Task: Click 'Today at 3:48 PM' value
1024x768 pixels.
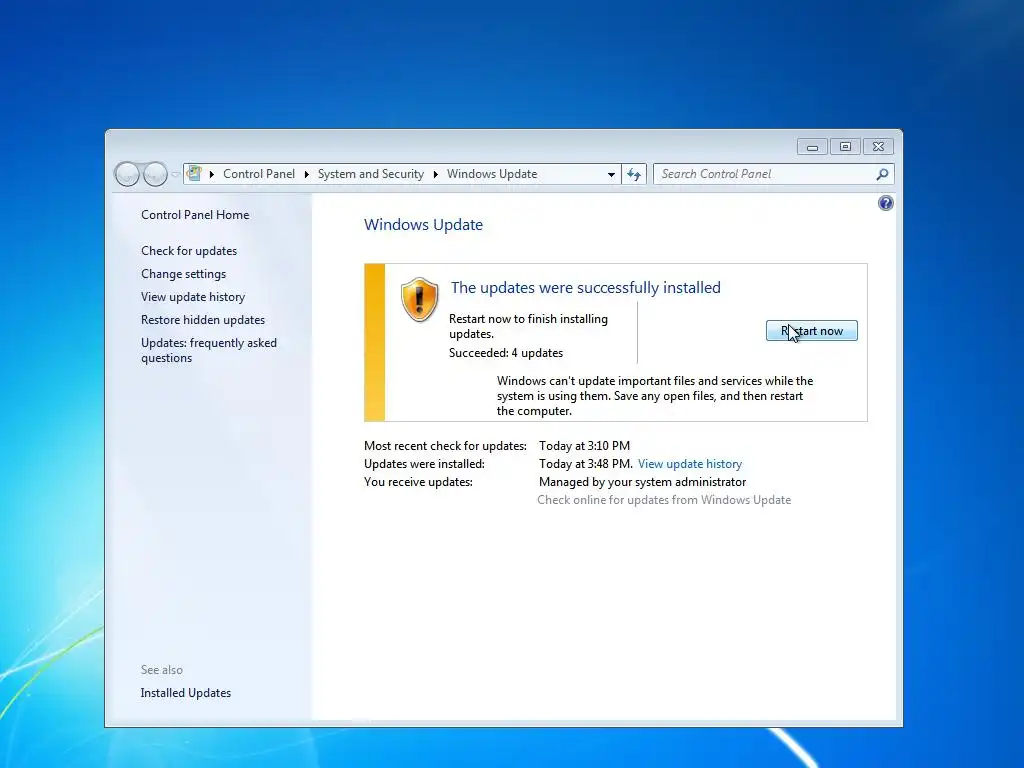Action: click(584, 464)
